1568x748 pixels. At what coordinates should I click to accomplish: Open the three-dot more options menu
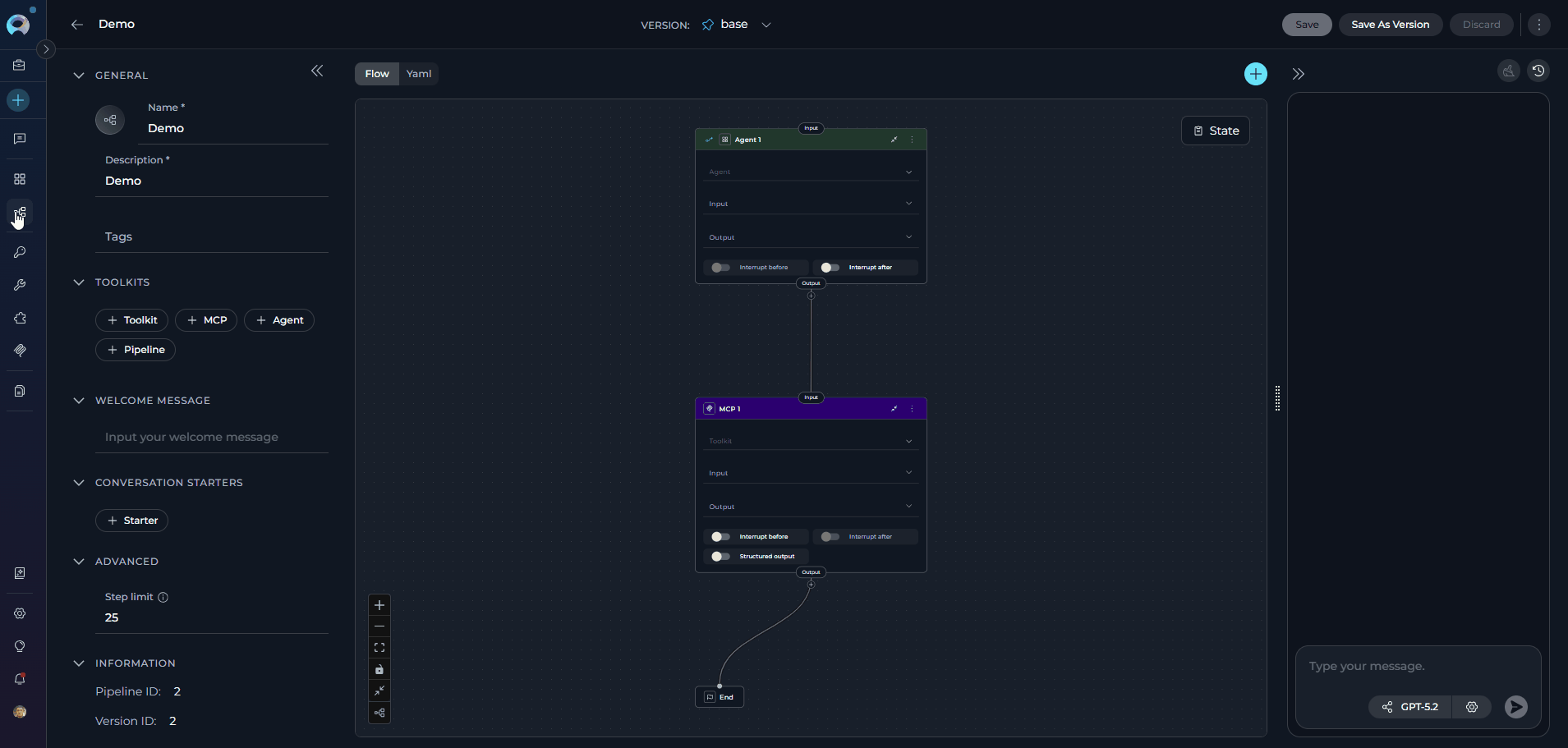(1538, 25)
